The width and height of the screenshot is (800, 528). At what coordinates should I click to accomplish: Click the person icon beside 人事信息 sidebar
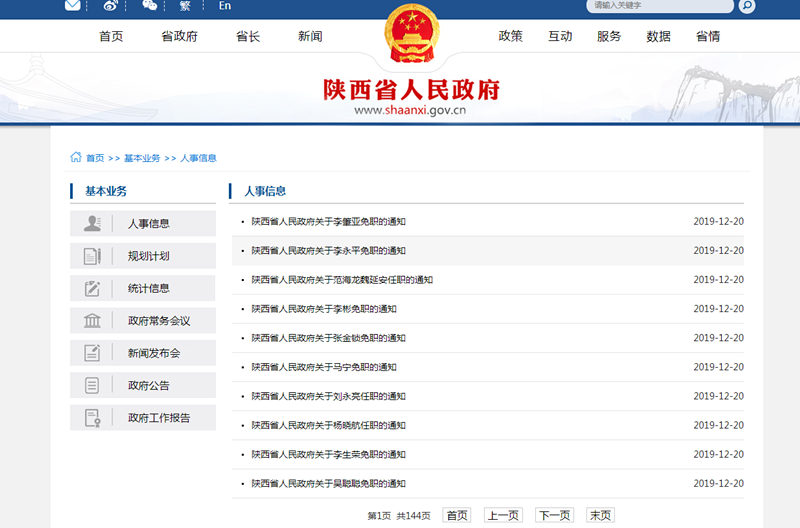click(x=92, y=223)
